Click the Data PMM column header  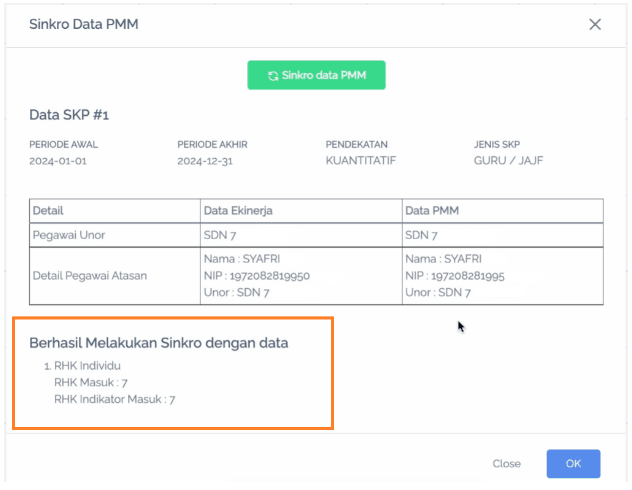pos(431,210)
